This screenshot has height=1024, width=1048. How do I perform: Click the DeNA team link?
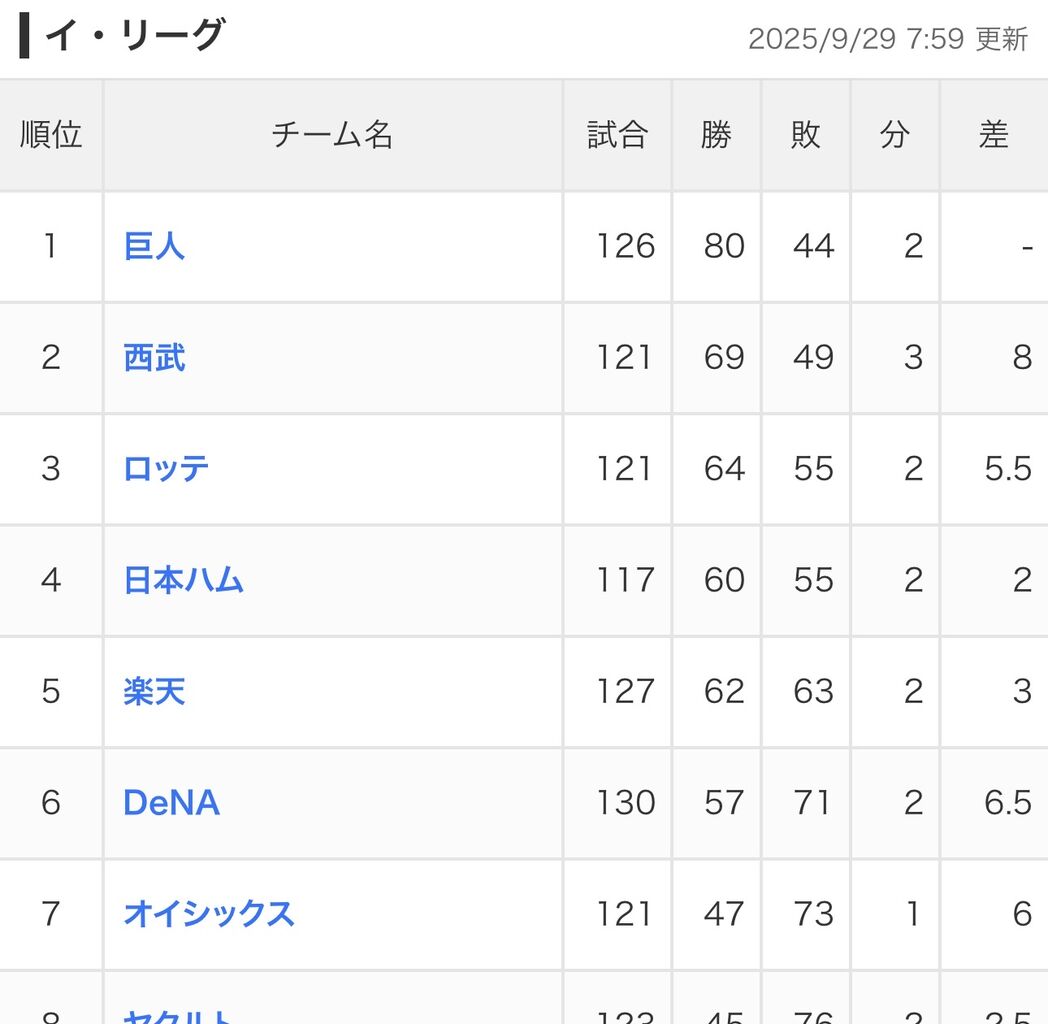[171, 802]
